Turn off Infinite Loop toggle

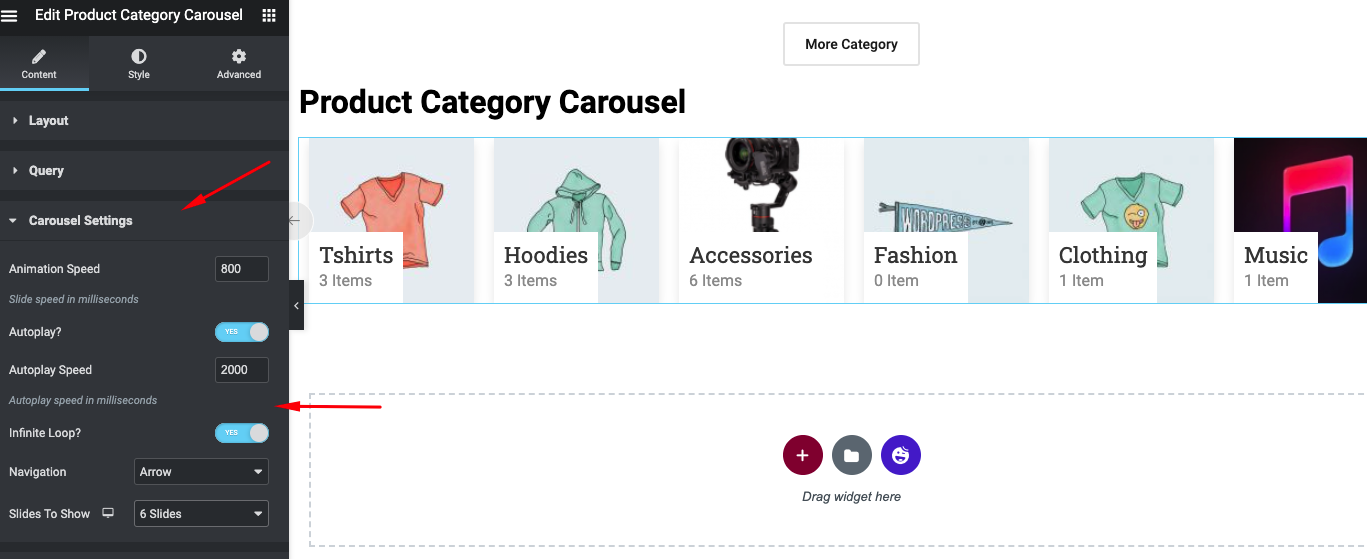(x=242, y=432)
